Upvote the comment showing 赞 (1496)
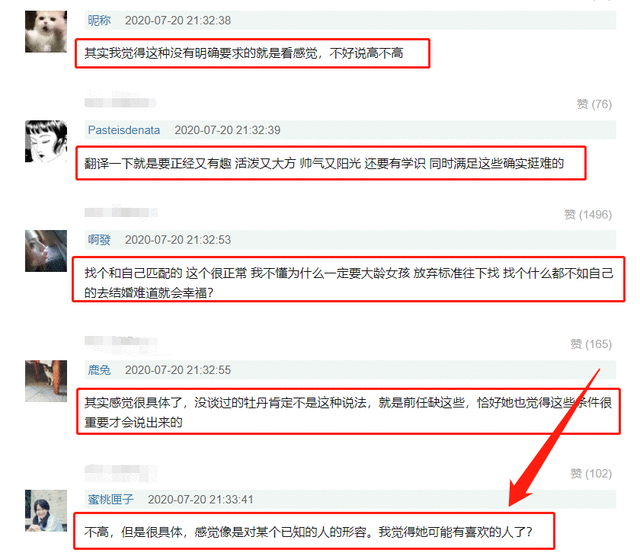This screenshot has width=640, height=556. click(x=588, y=215)
